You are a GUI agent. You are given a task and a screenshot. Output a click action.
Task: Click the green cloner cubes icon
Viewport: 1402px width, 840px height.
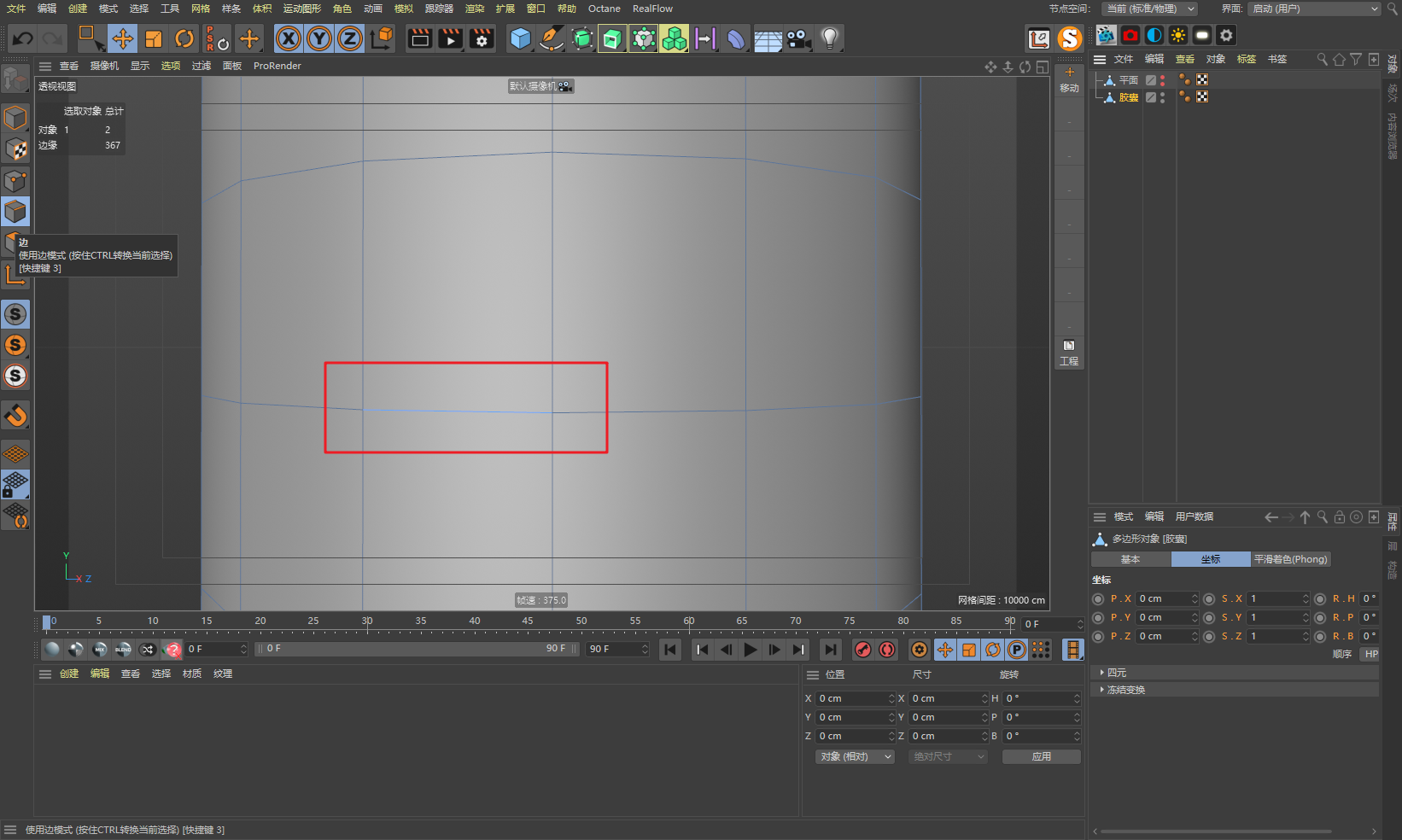tap(675, 38)
